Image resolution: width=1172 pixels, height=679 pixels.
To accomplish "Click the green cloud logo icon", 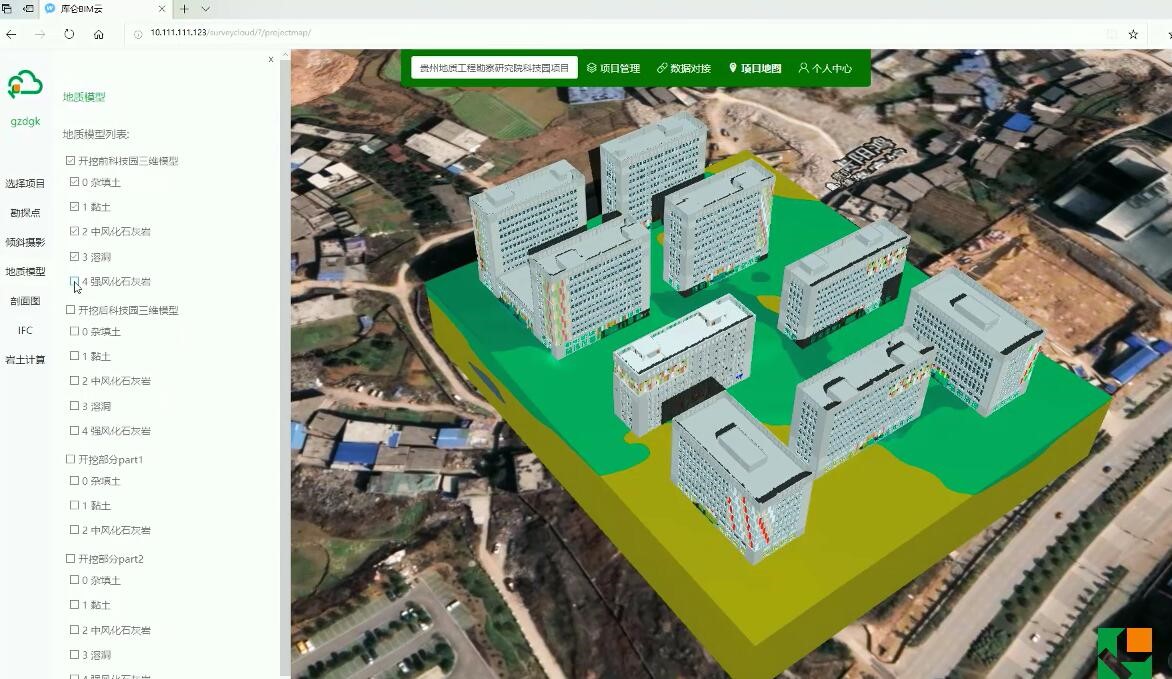I will click(25, 85).
